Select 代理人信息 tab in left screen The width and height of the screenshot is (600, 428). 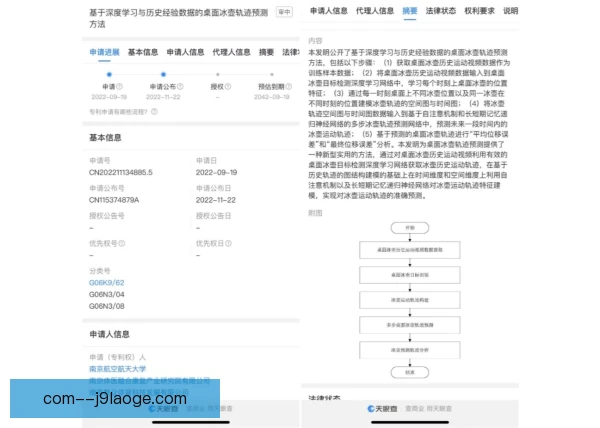point(232,52)
